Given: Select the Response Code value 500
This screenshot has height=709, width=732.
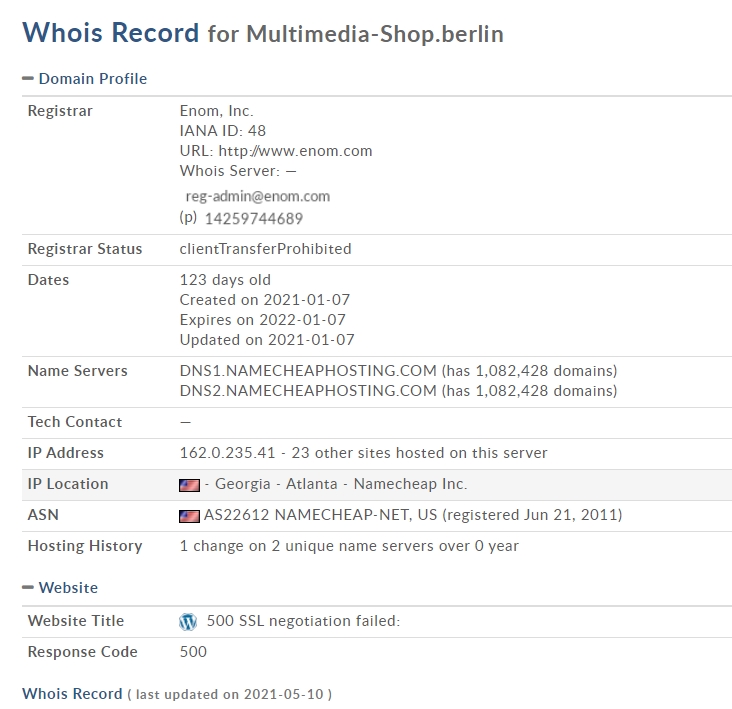Looking at the screenshot, I should [193, 652].
